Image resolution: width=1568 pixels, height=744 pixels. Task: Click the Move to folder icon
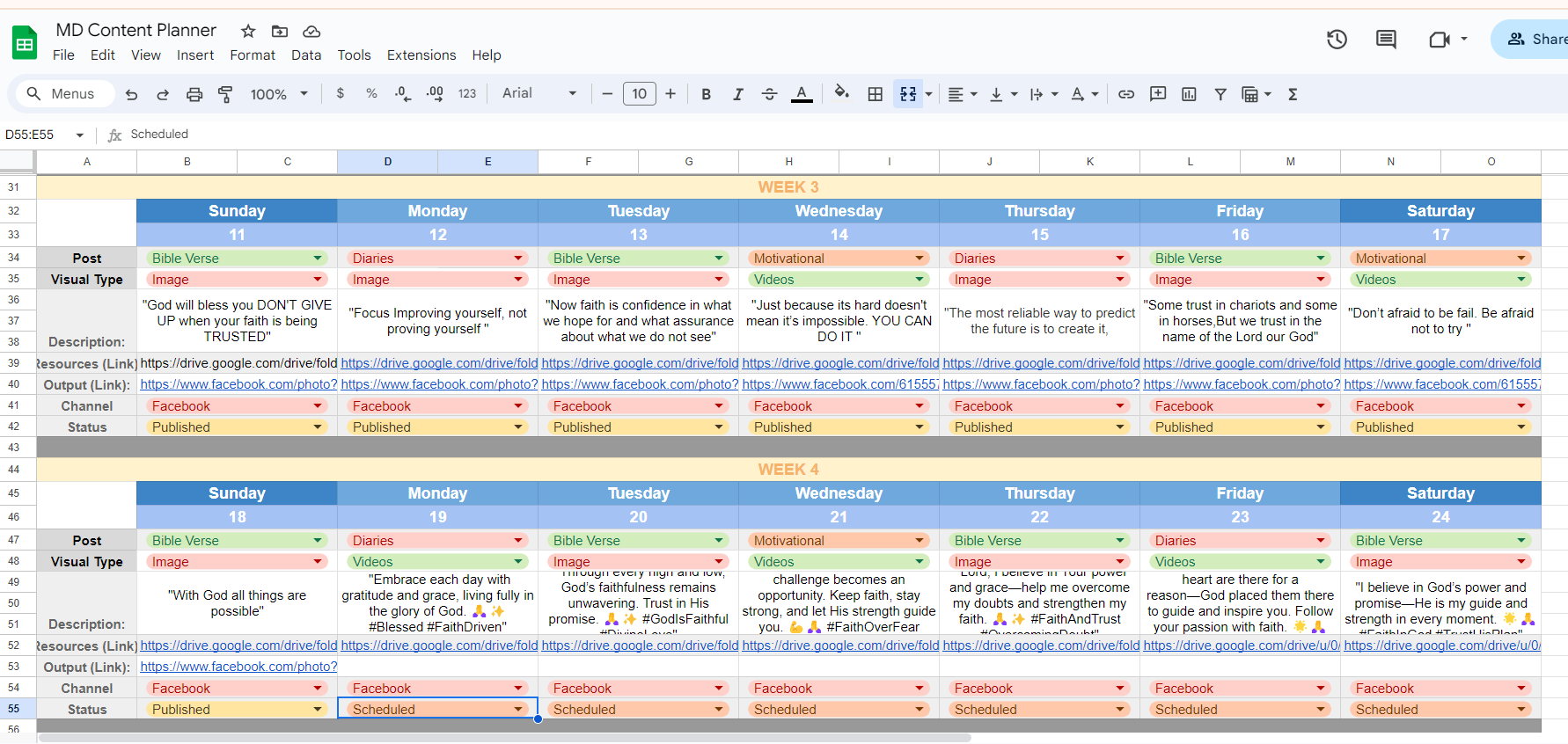pos(280,32)
